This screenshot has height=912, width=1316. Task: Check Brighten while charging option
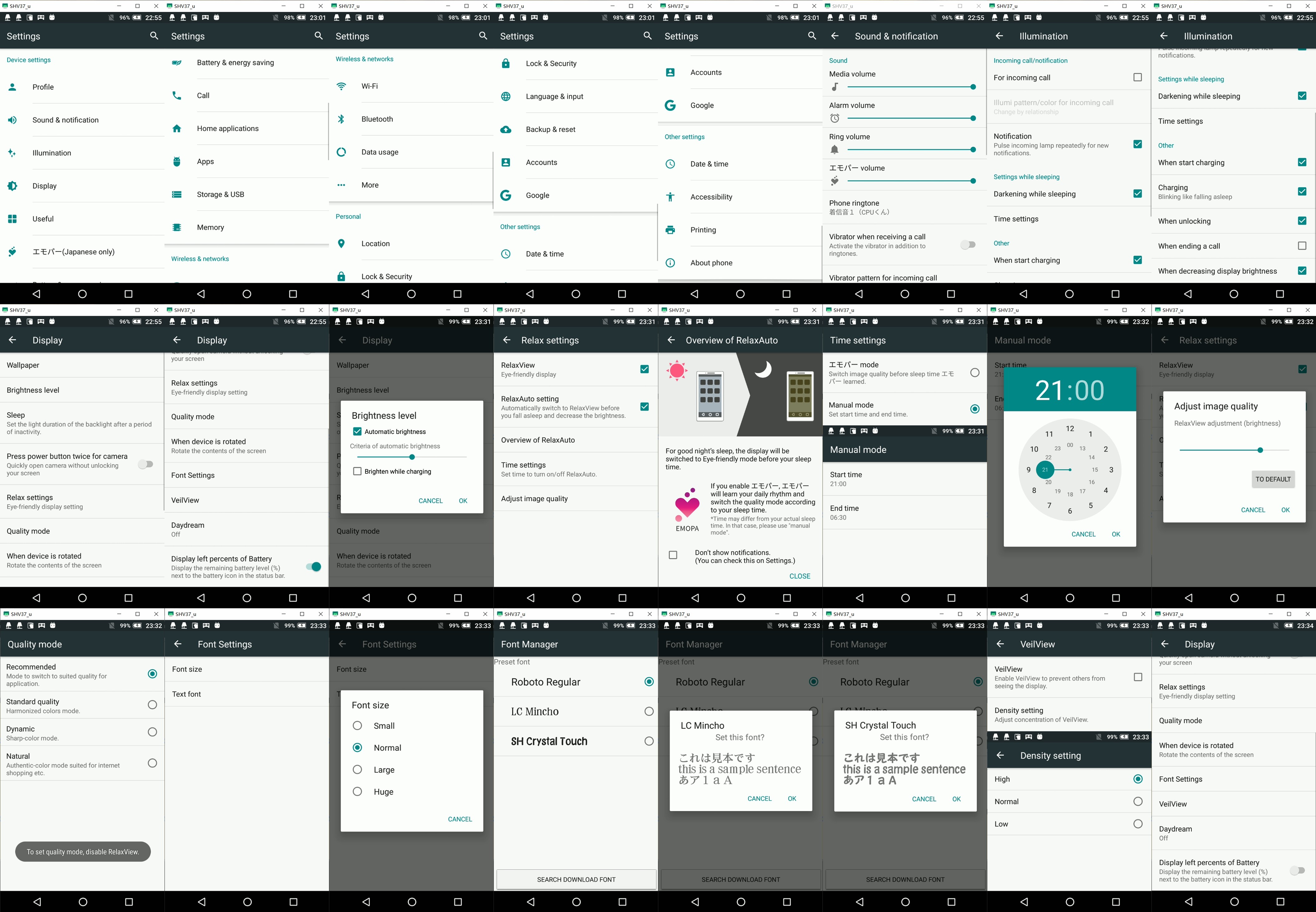(x=357, y=471)
